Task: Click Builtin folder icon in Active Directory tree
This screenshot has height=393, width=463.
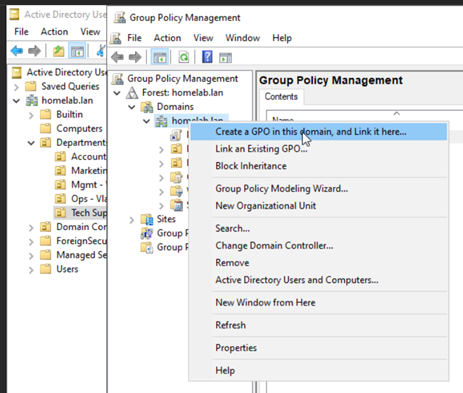Action: (x=46, y=114)
